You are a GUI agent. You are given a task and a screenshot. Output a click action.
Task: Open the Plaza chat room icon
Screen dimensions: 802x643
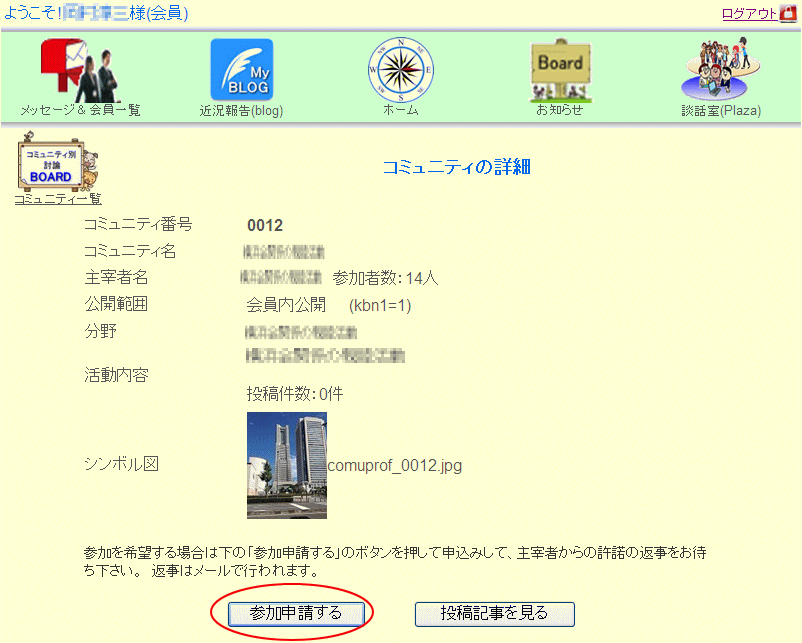click(x=716, y=68)
